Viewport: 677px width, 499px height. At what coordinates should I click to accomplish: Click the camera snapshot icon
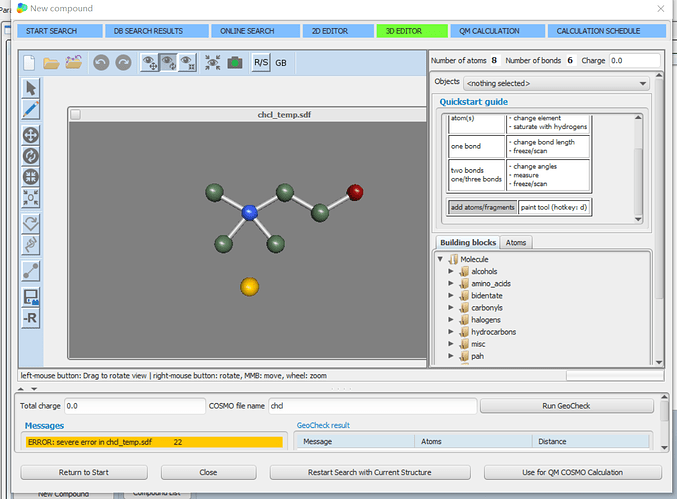click(235, 62)
